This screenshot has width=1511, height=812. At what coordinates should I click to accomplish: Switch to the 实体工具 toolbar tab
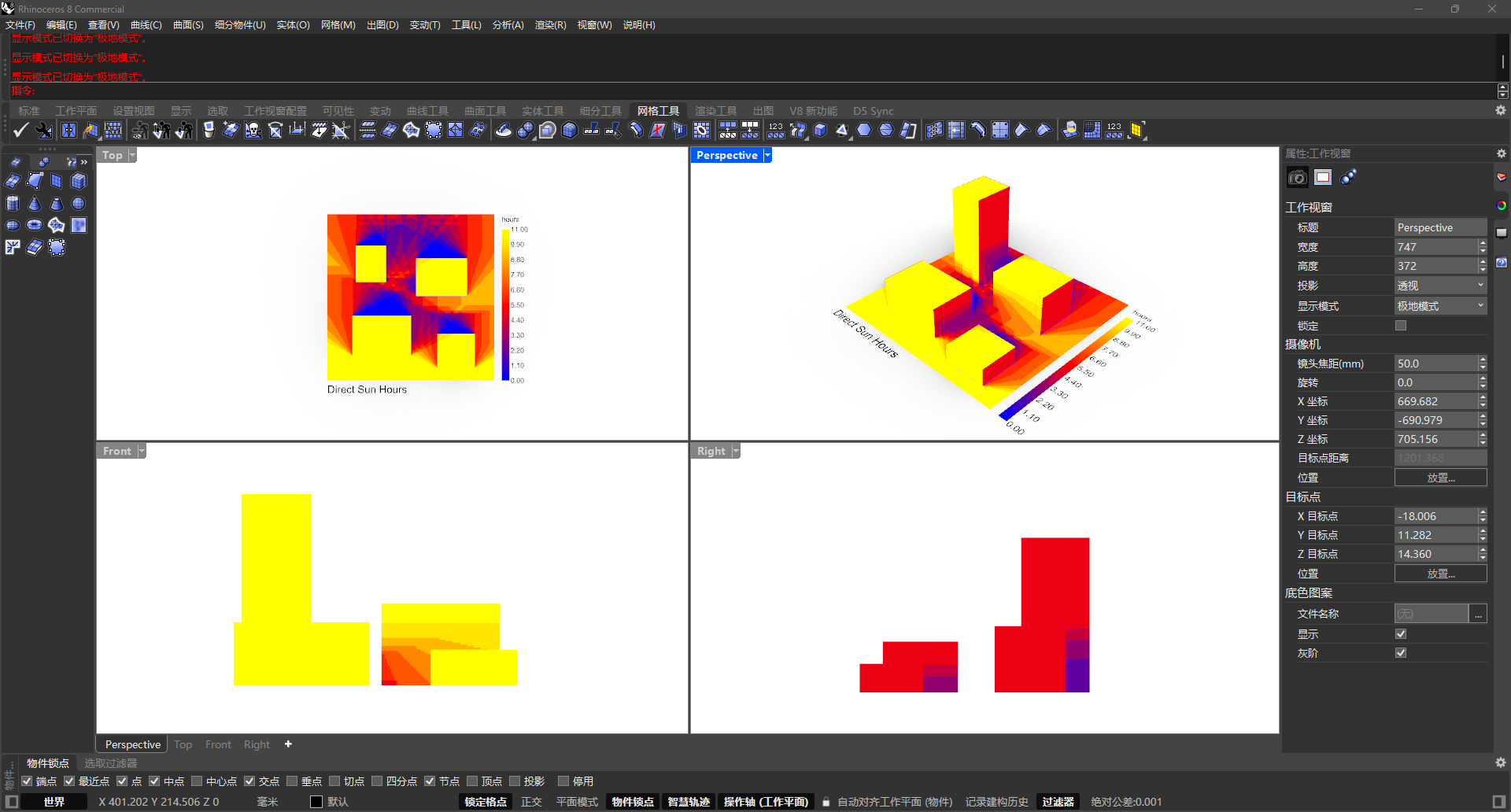point(543,111)
